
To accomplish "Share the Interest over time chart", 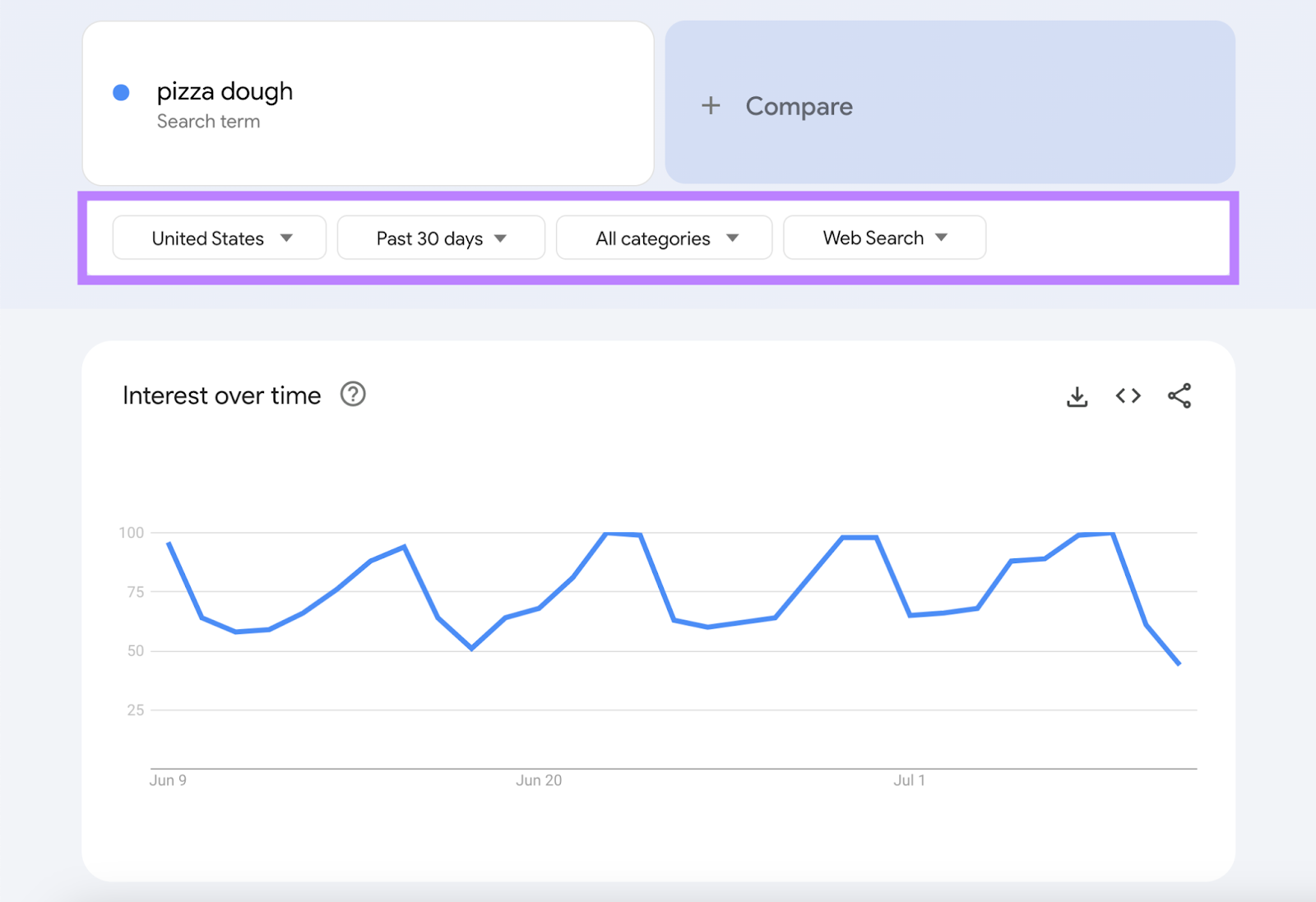I will (x=1179, y=396).
